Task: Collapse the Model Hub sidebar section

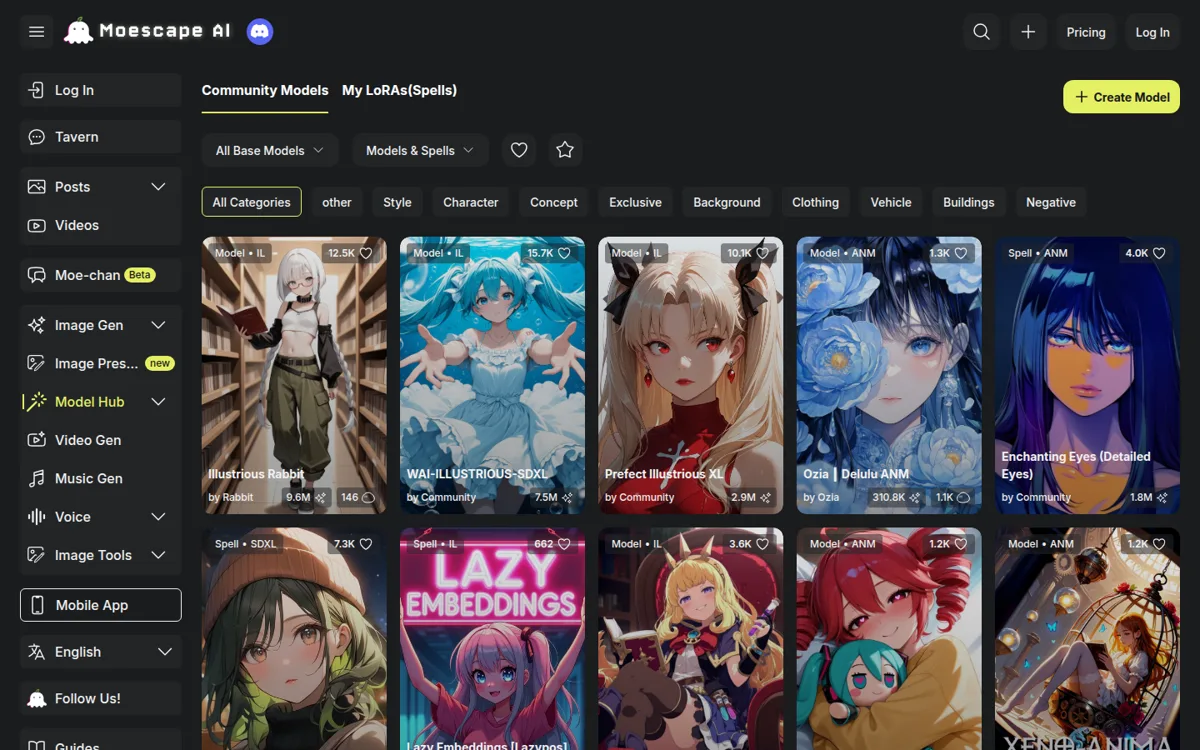Action: (x=158, y=402)
